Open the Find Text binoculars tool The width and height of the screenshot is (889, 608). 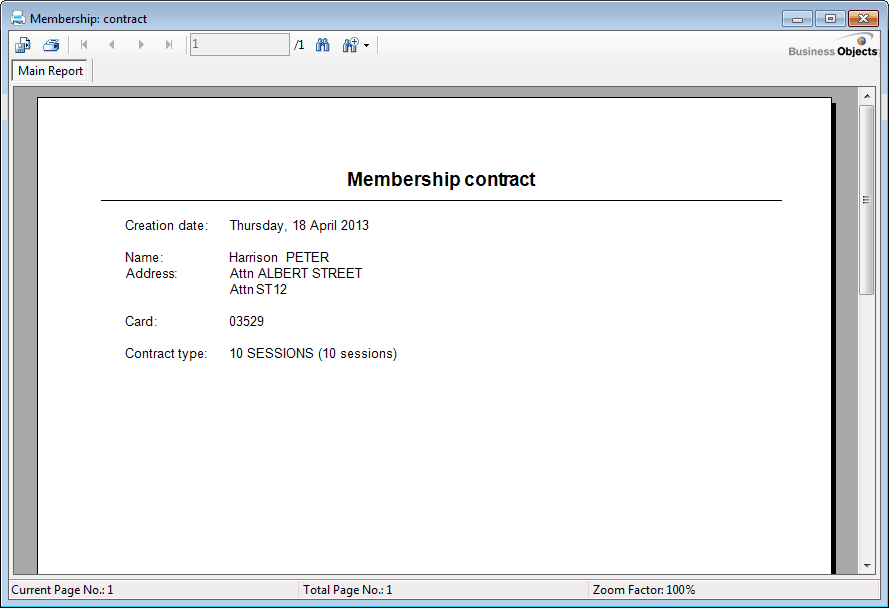(323, 45)
